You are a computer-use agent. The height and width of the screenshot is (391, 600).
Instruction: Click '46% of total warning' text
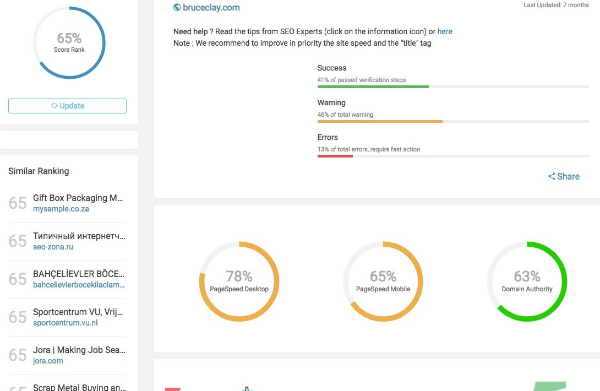[x=345, y=114]
